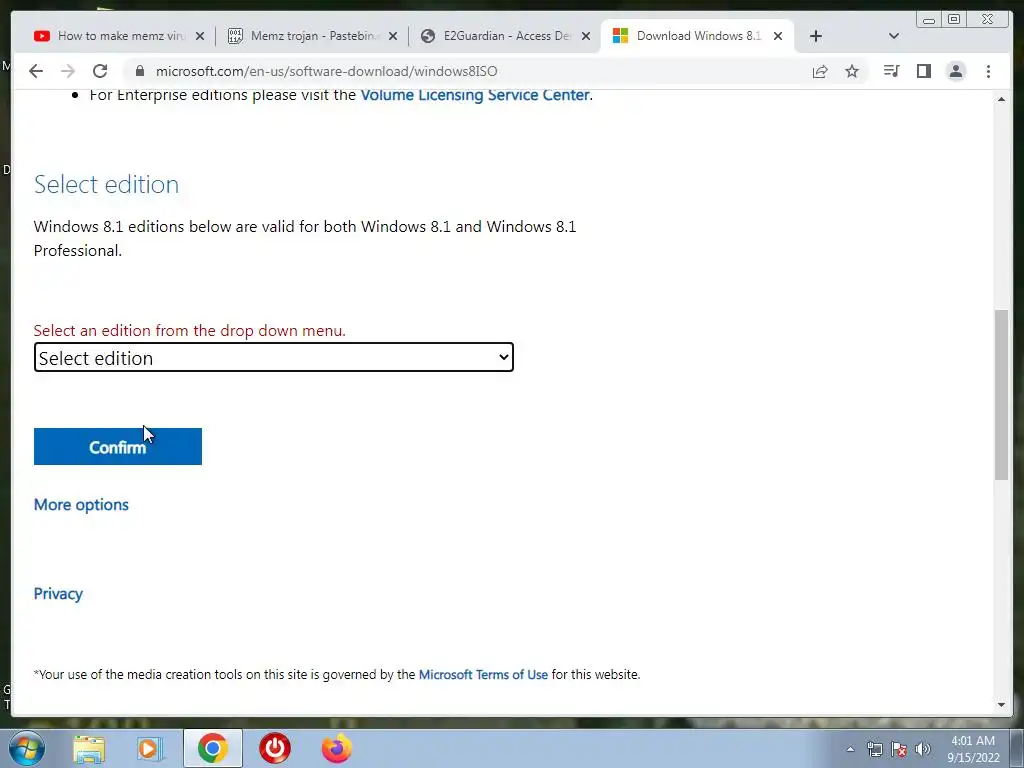
Task: Open the Privacy link
Action: point(58,594)
